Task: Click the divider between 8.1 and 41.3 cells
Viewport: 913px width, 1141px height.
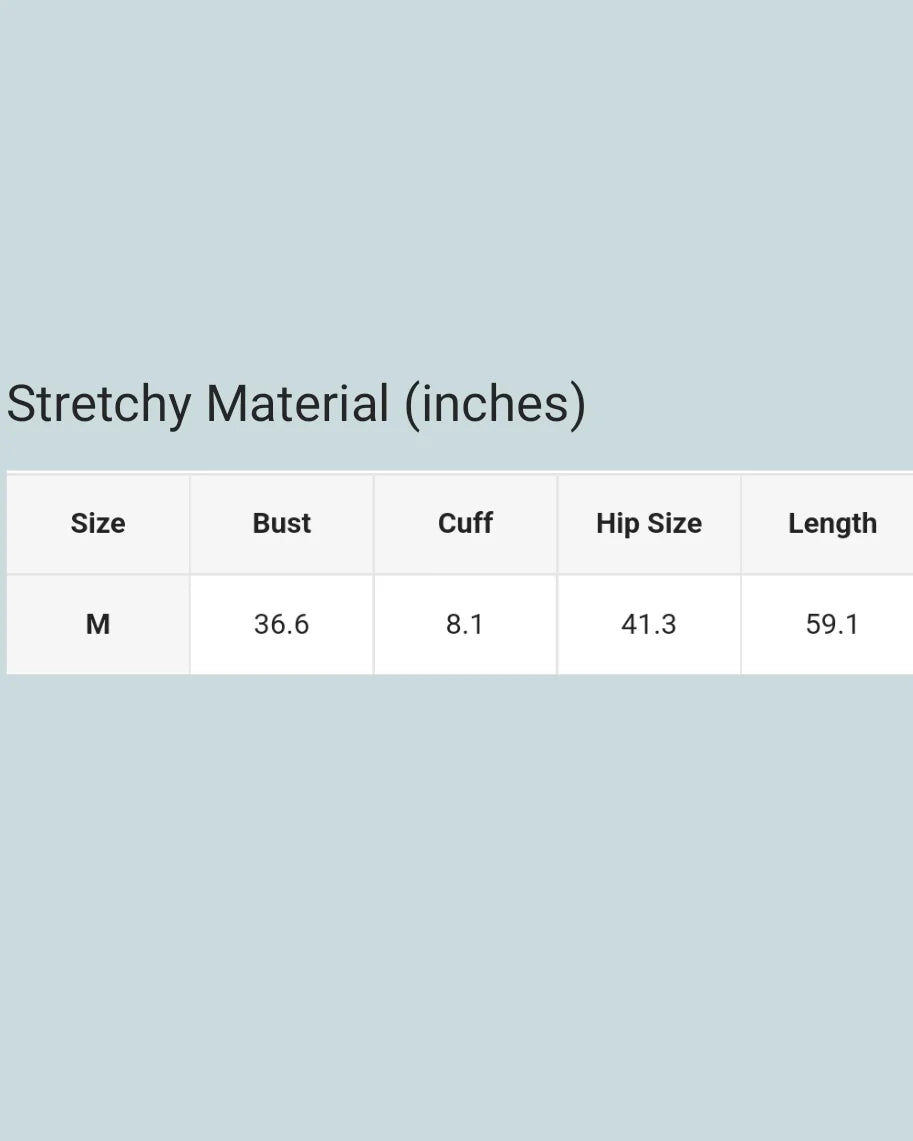Action: coord(557,624)
